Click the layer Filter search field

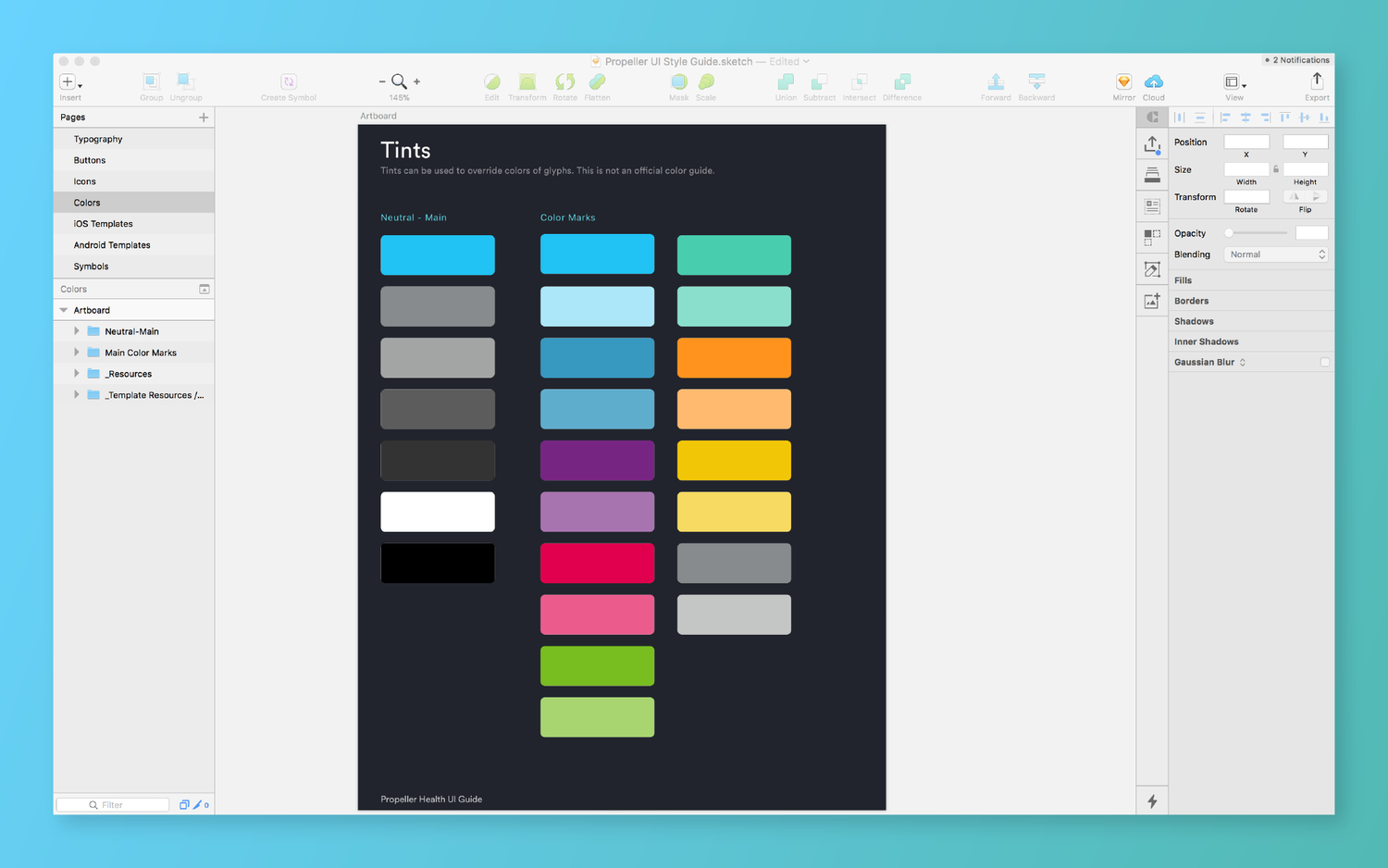point(113,805)
